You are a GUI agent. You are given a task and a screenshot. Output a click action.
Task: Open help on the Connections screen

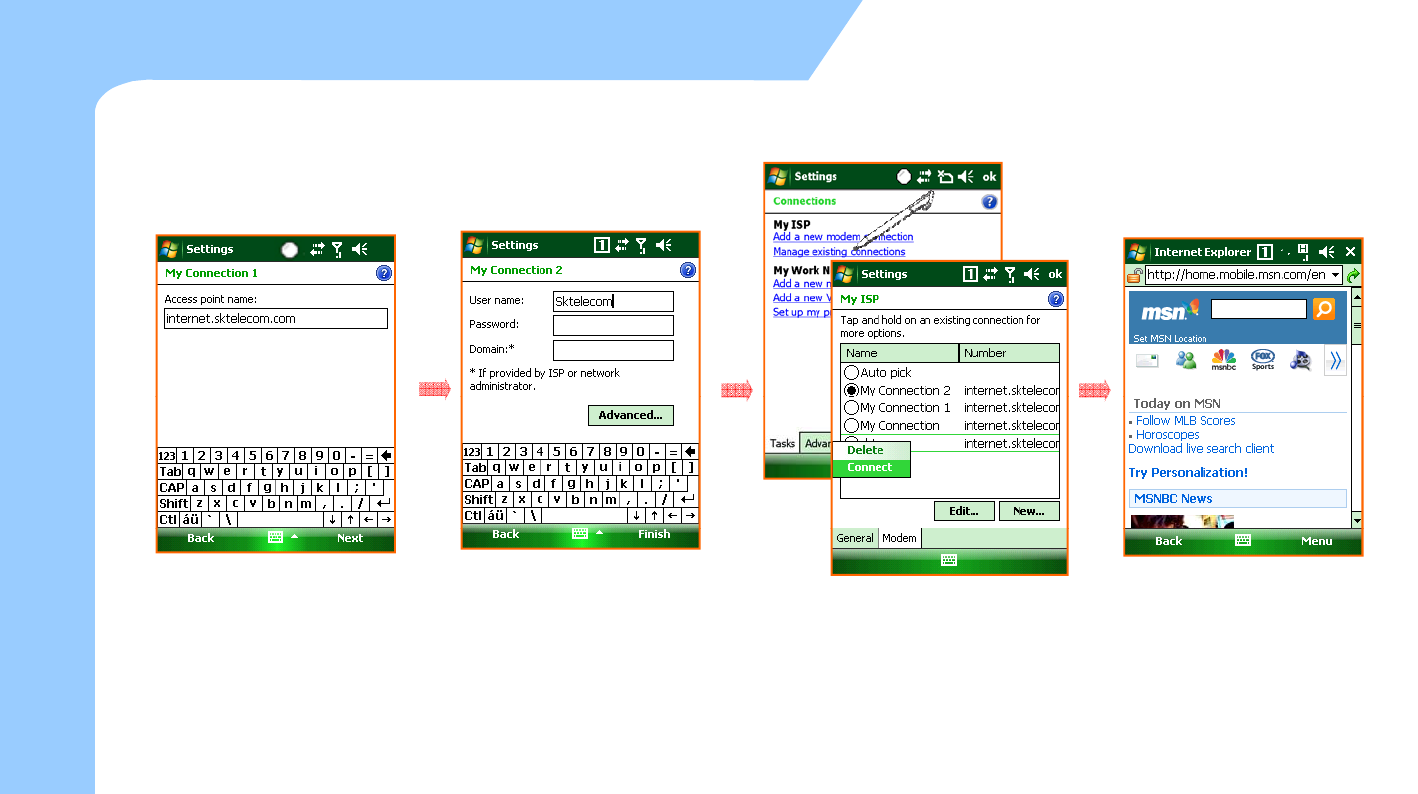point(990,201)
